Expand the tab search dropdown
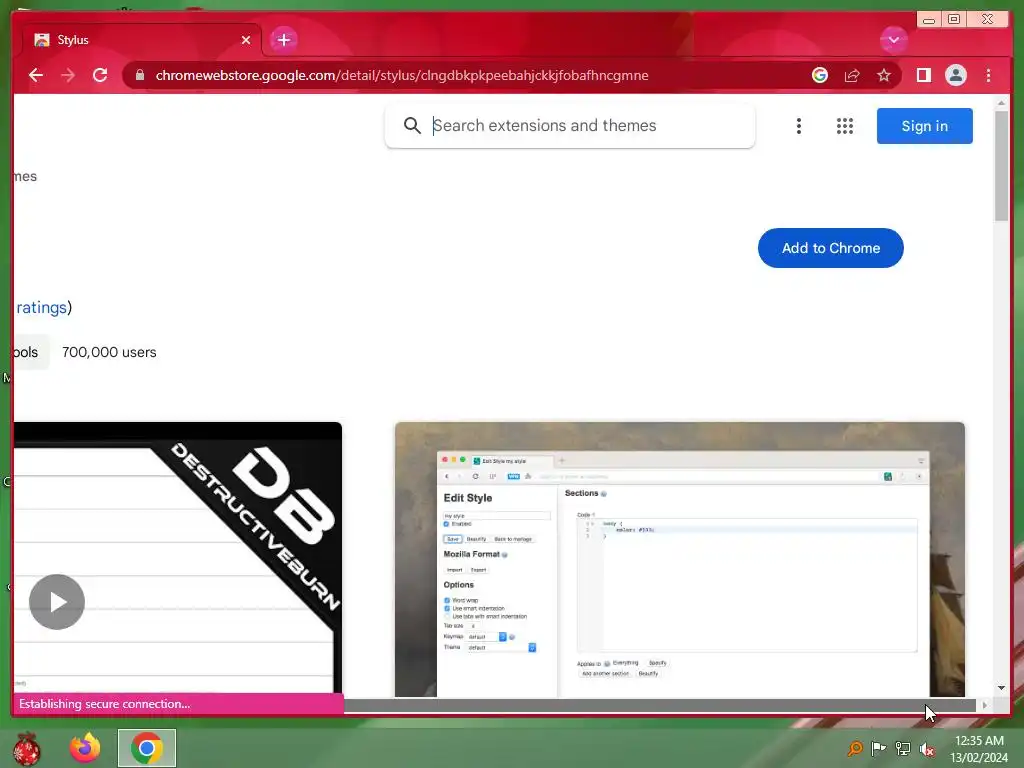Image resolution: width=1024 pixels, height=768 pixels. [x=893, y=40]
